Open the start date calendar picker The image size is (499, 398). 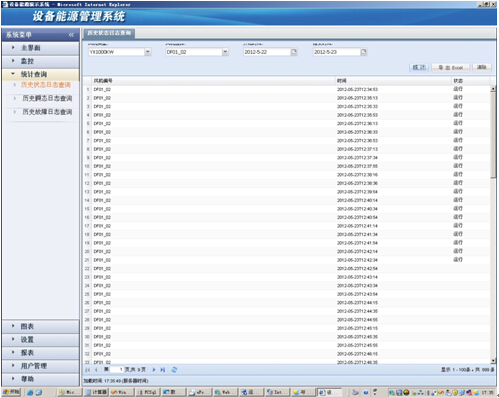pyautogui.click(x=294, y=52)
